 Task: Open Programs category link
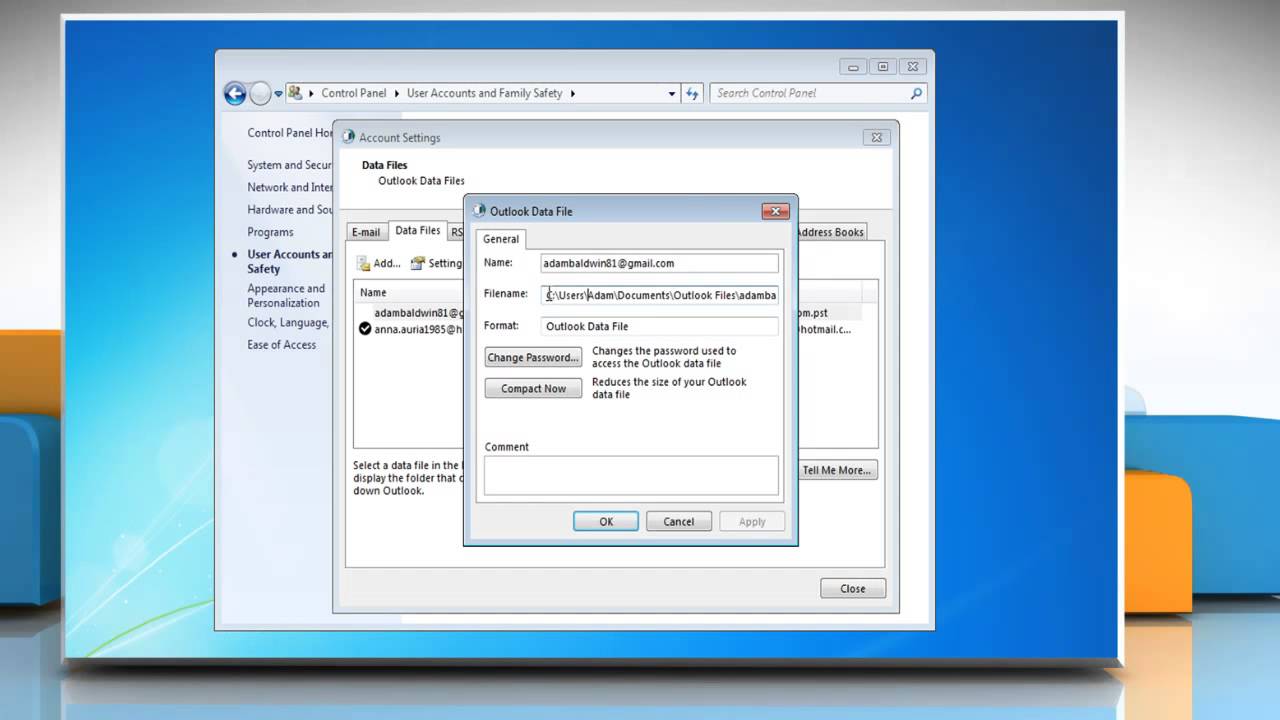pyautogui.click(x=270, y=232)
